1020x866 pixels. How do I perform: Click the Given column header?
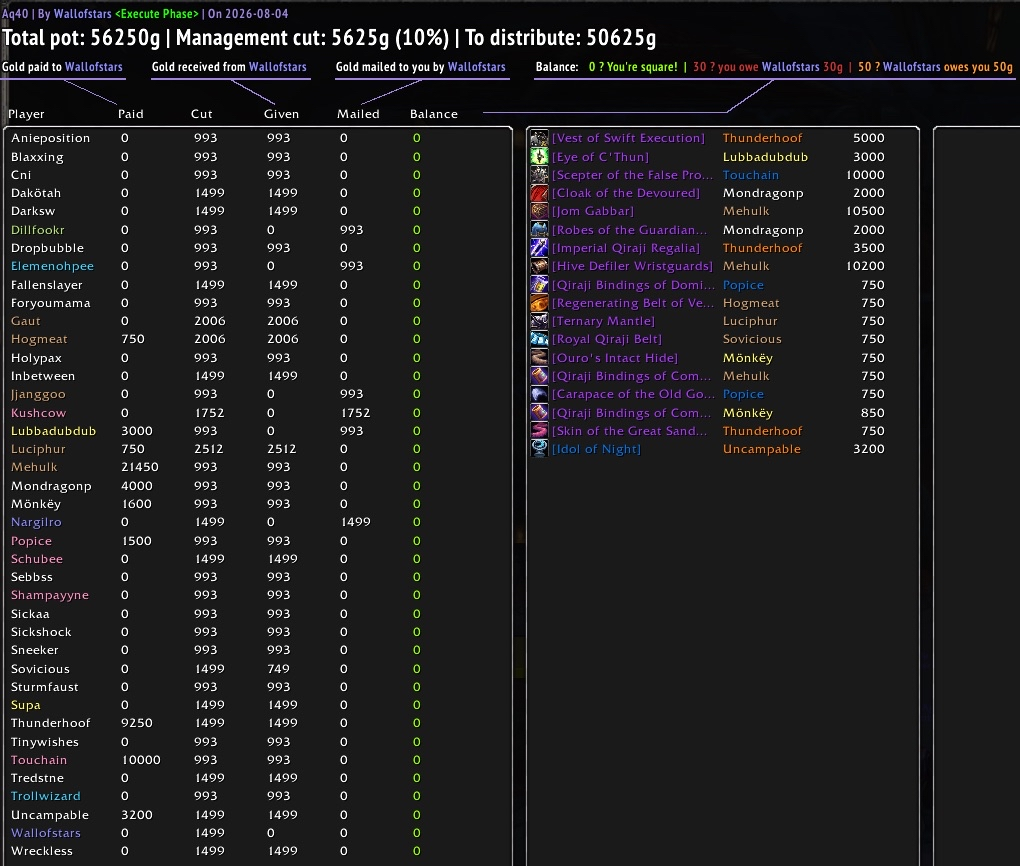tap(282, 114)
